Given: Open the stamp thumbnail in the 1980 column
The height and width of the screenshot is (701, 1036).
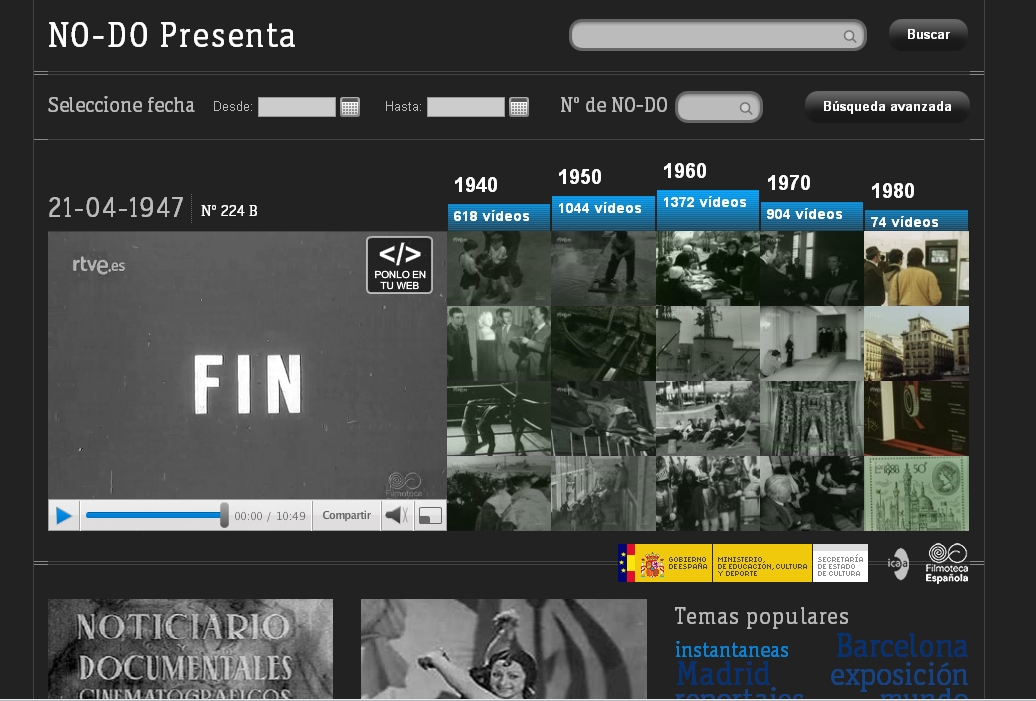Looking at the screenshot, I should point(916,494).
